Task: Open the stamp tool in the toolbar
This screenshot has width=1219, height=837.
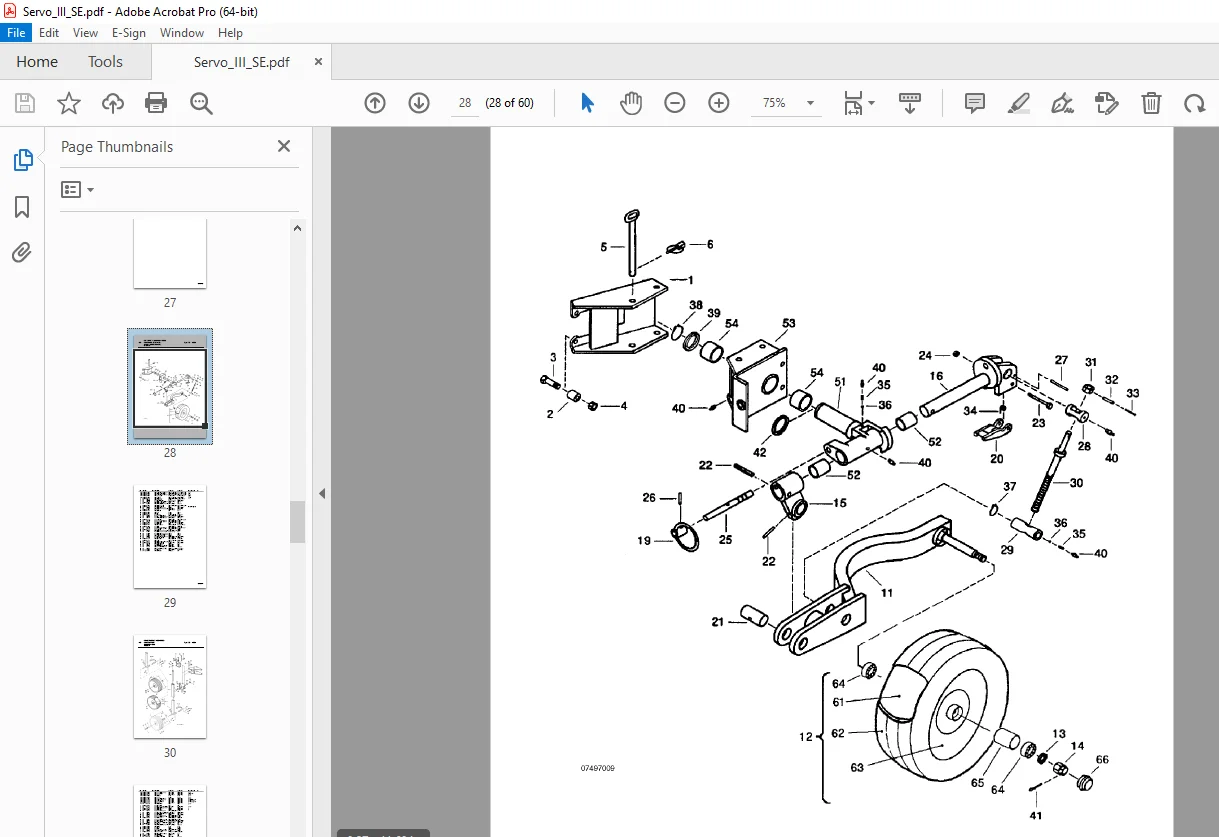Action: (x=1107, y=103)
